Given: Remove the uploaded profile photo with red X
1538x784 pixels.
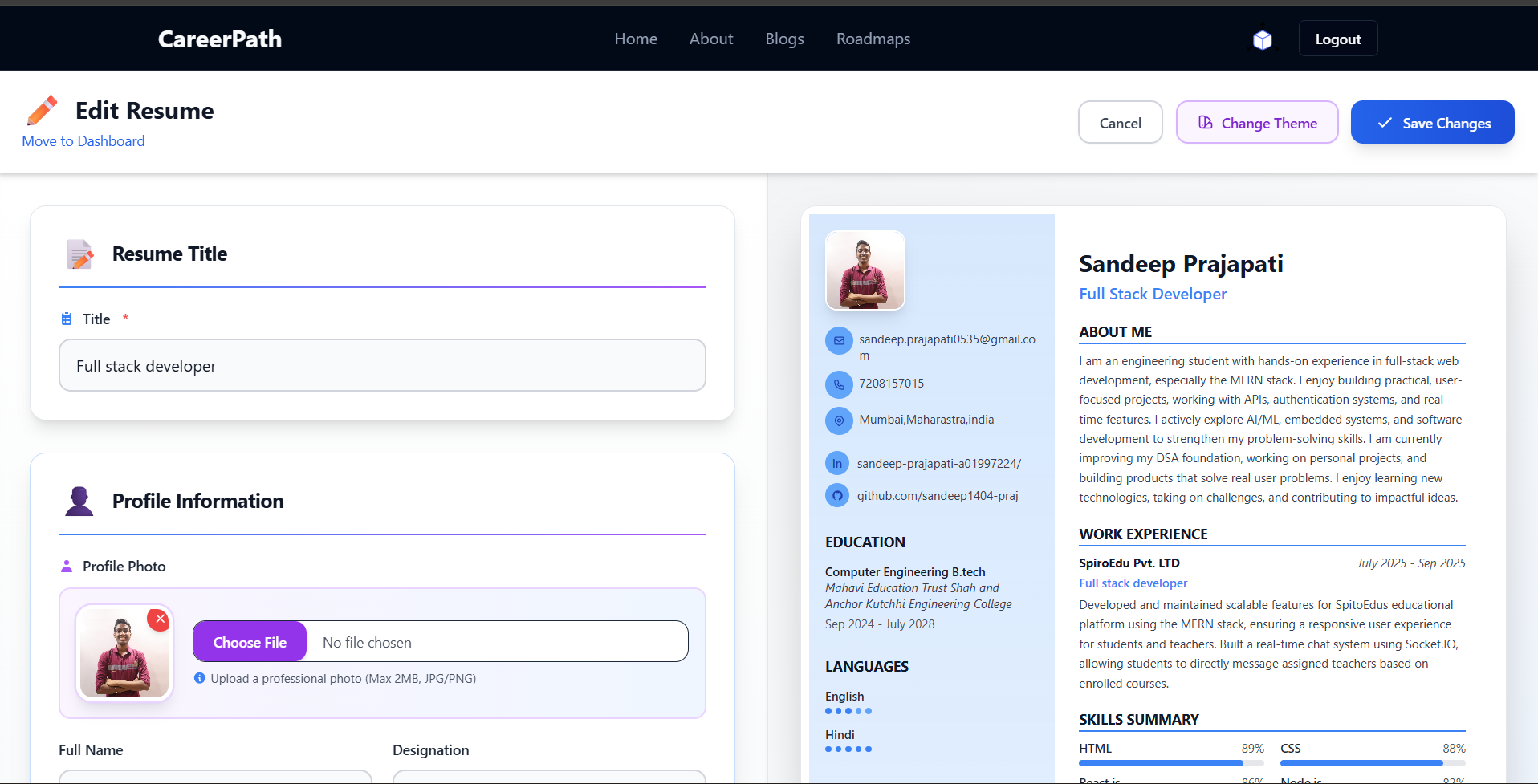Looking at the screenshot, I should tap(159, 619).
